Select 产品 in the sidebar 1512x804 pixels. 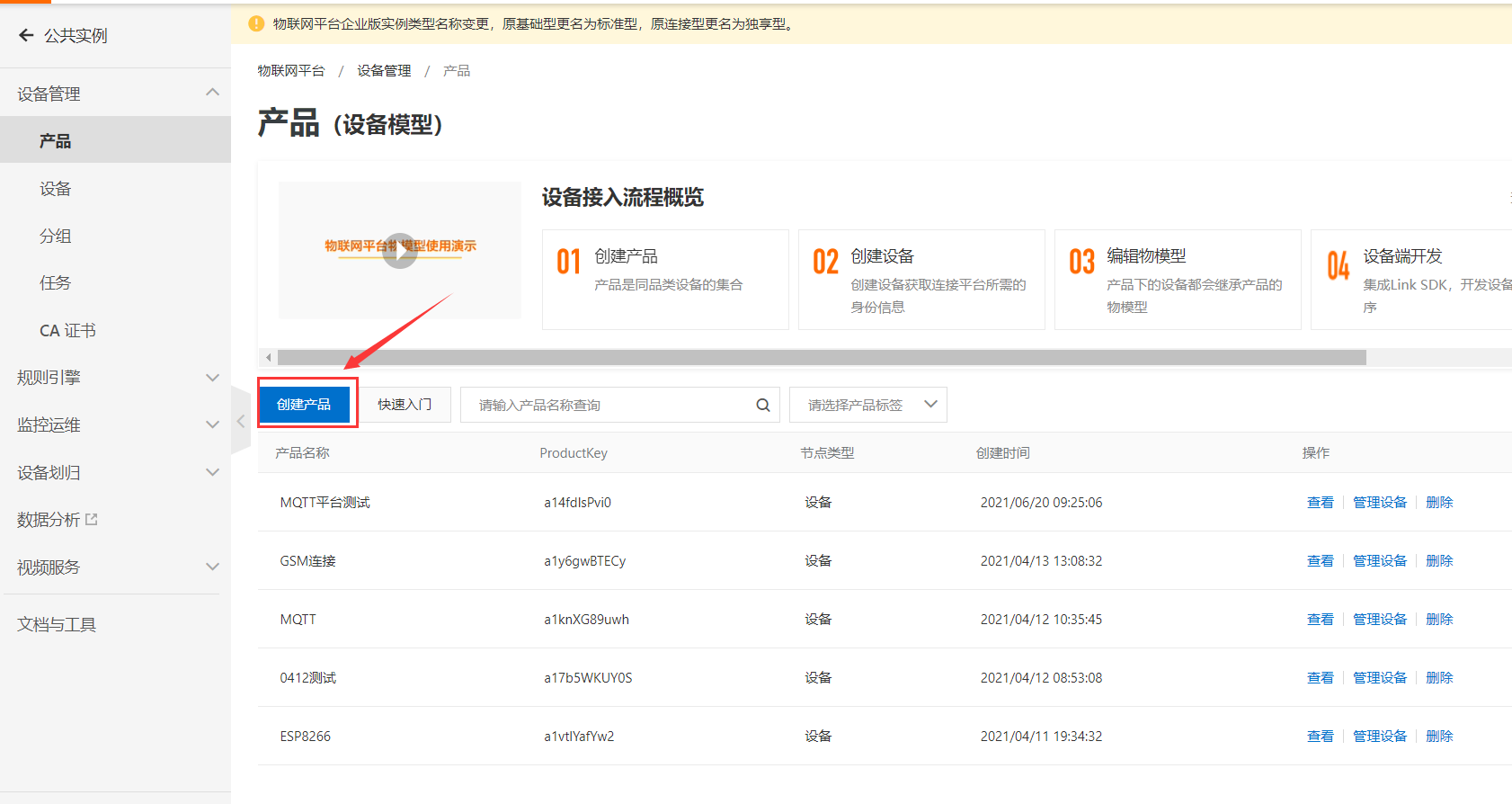click(115, 140)
